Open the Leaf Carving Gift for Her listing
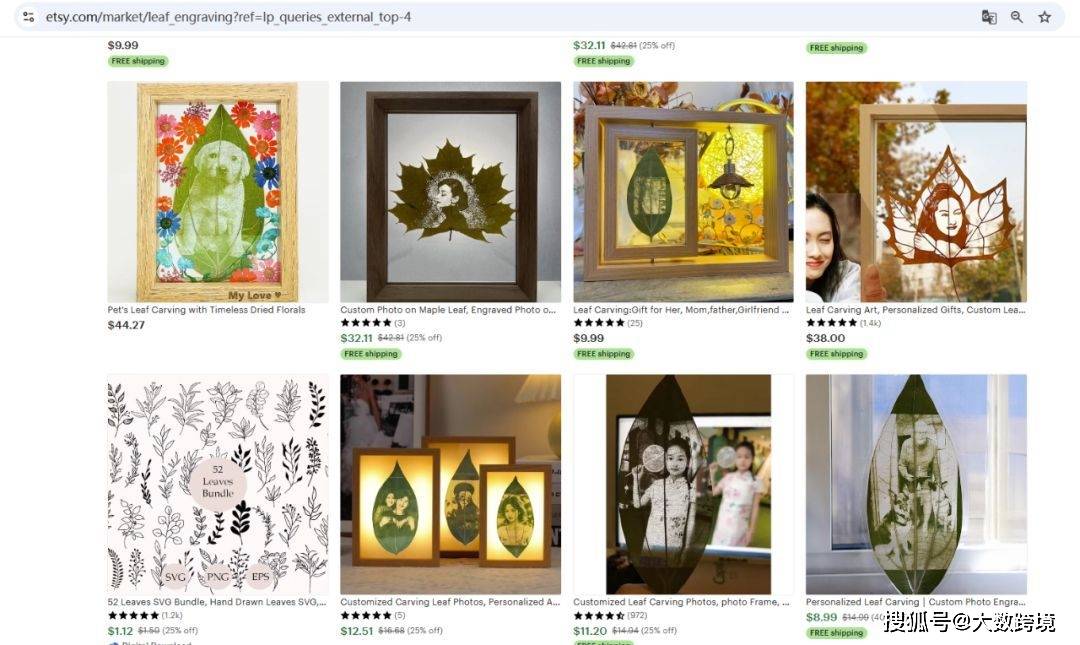The height and width of the screenshot is (645, 1080). point(681,310)
